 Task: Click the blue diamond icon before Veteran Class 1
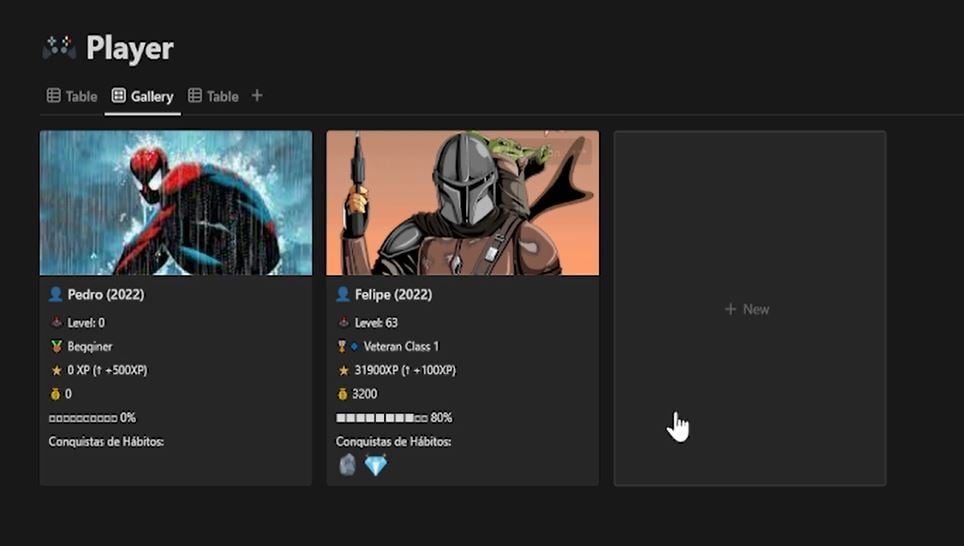coord(354,346)
